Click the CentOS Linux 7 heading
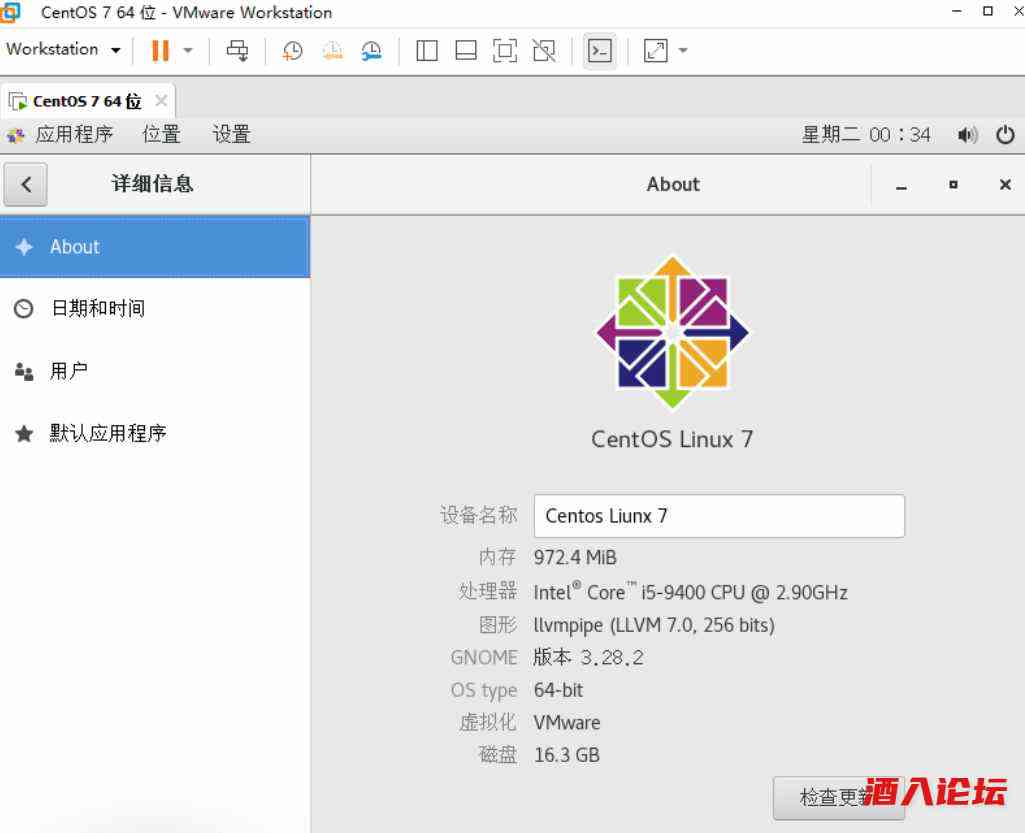This screenshot has height=833, width=1025. tap(672, 439)
